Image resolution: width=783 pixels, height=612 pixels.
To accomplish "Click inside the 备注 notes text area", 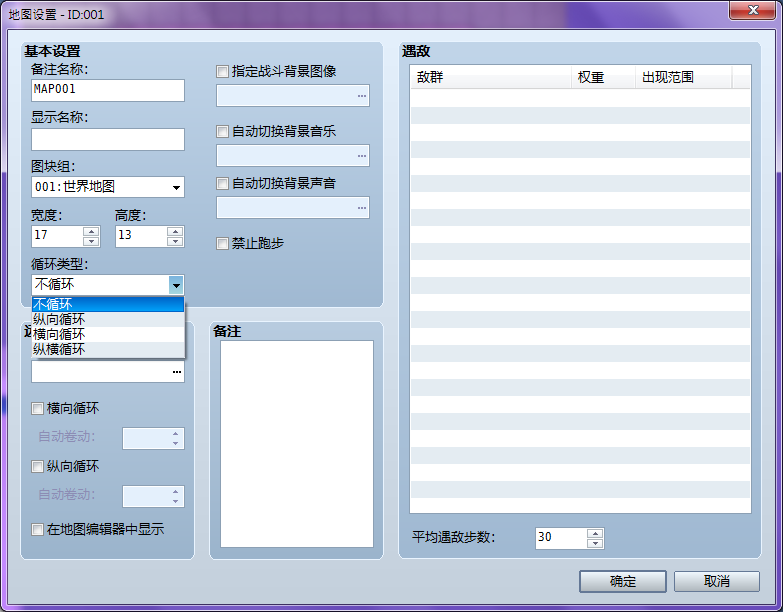I will [297, 444].
